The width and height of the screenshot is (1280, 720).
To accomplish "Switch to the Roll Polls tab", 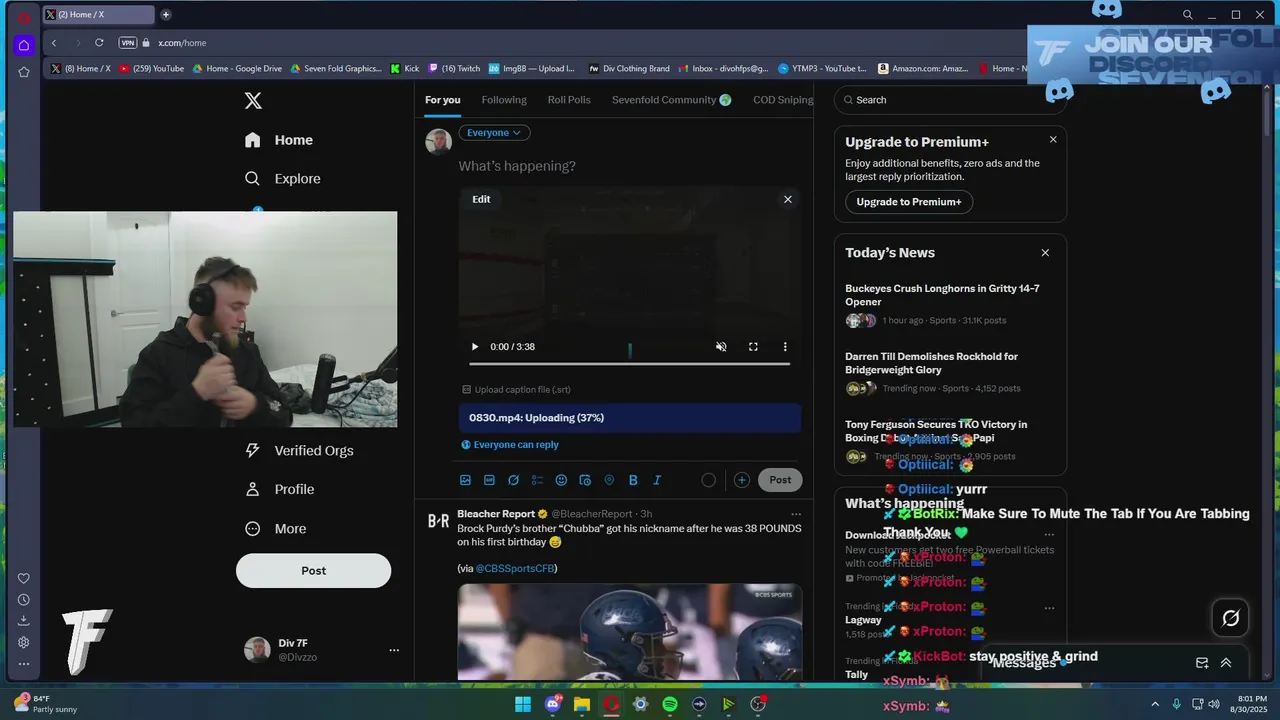I will pos(569,100).
